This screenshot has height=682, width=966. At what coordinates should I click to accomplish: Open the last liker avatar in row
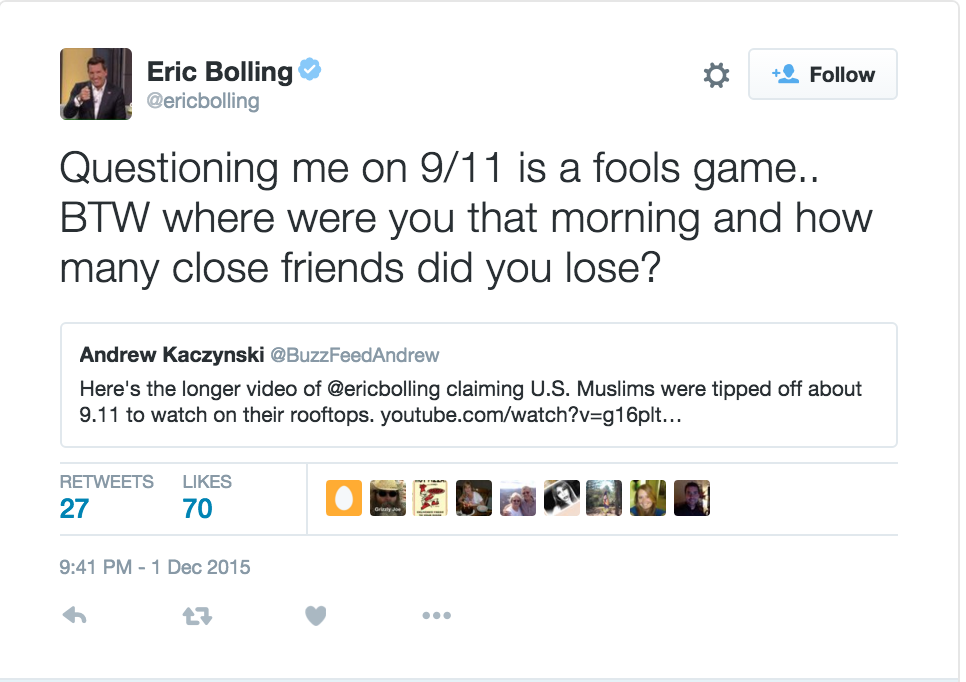tap(692, 498)
